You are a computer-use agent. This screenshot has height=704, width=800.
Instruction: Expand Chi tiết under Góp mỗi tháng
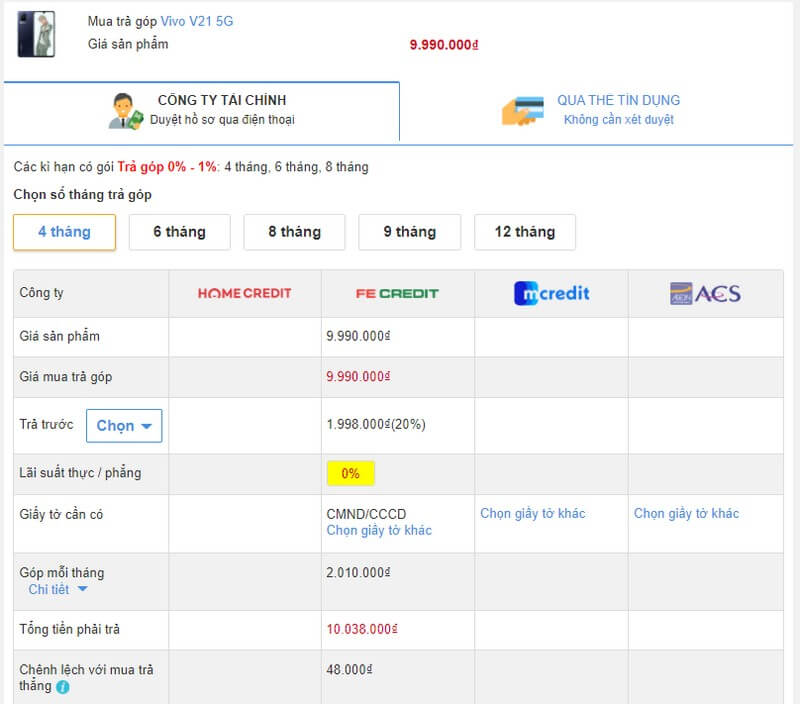[x=58, y=590]
